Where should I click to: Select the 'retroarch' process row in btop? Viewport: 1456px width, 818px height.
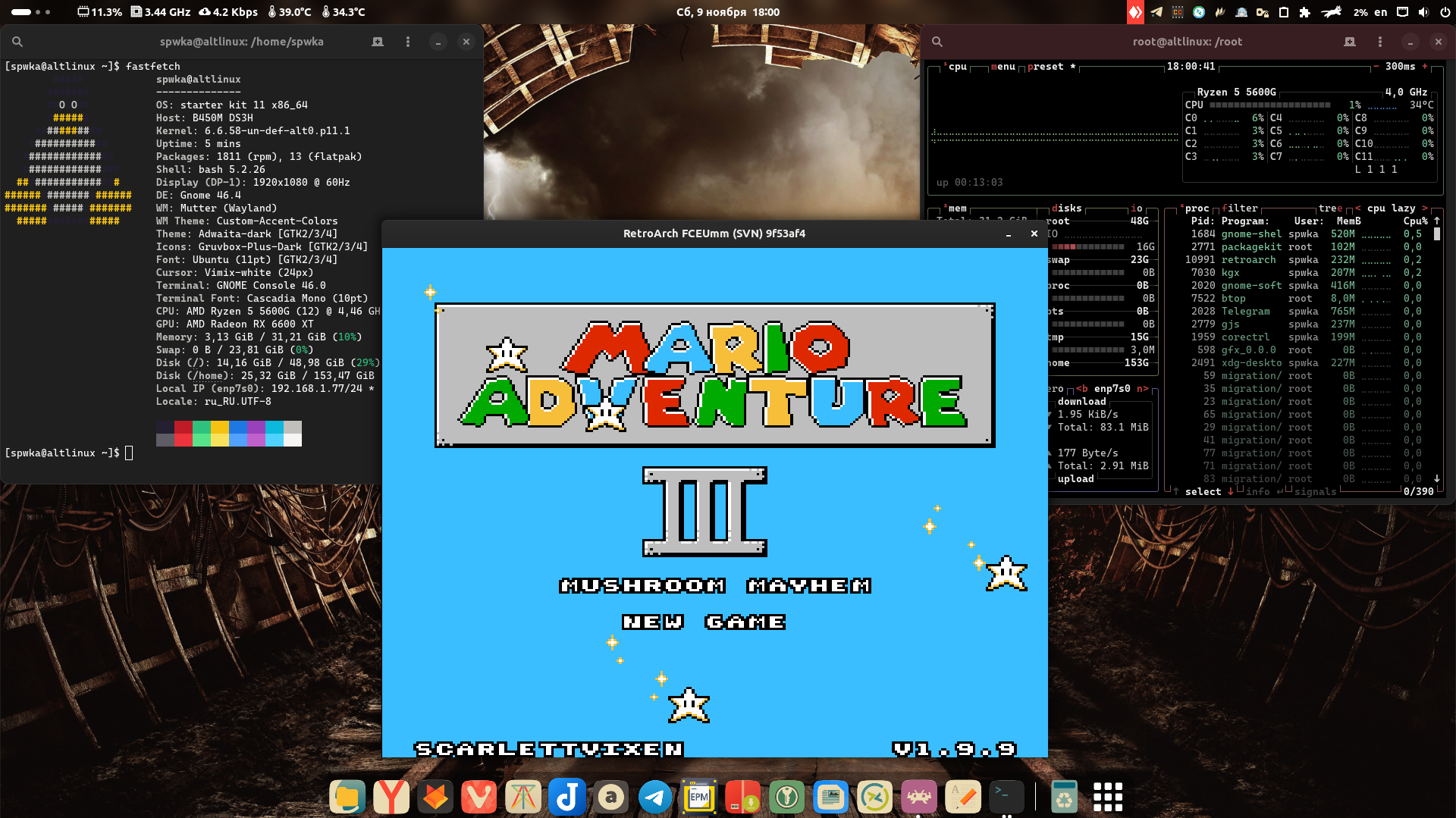tap(1306, 260)
